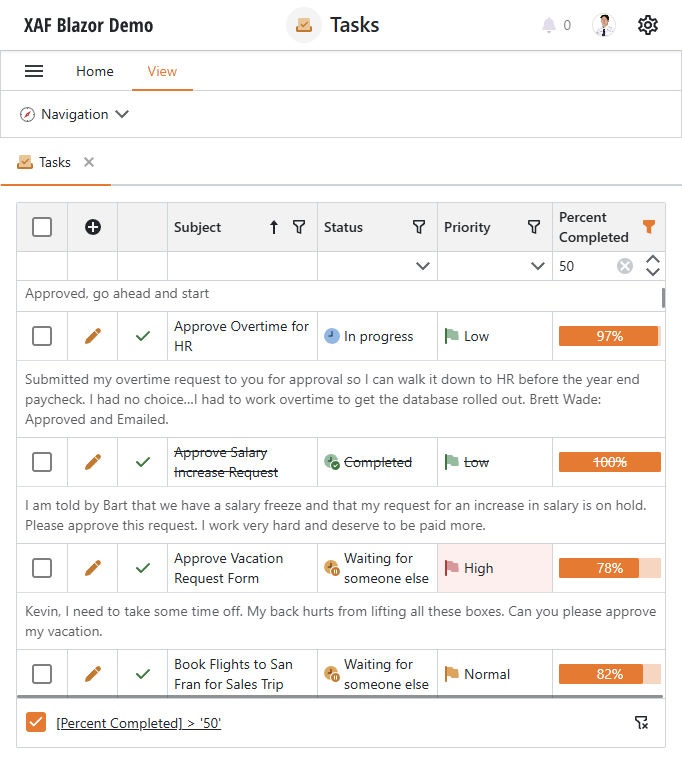Click the Book Flights to San Fran subject
Image resolution: width=682 pixels, height=757 pixels.
click(233, 674)
